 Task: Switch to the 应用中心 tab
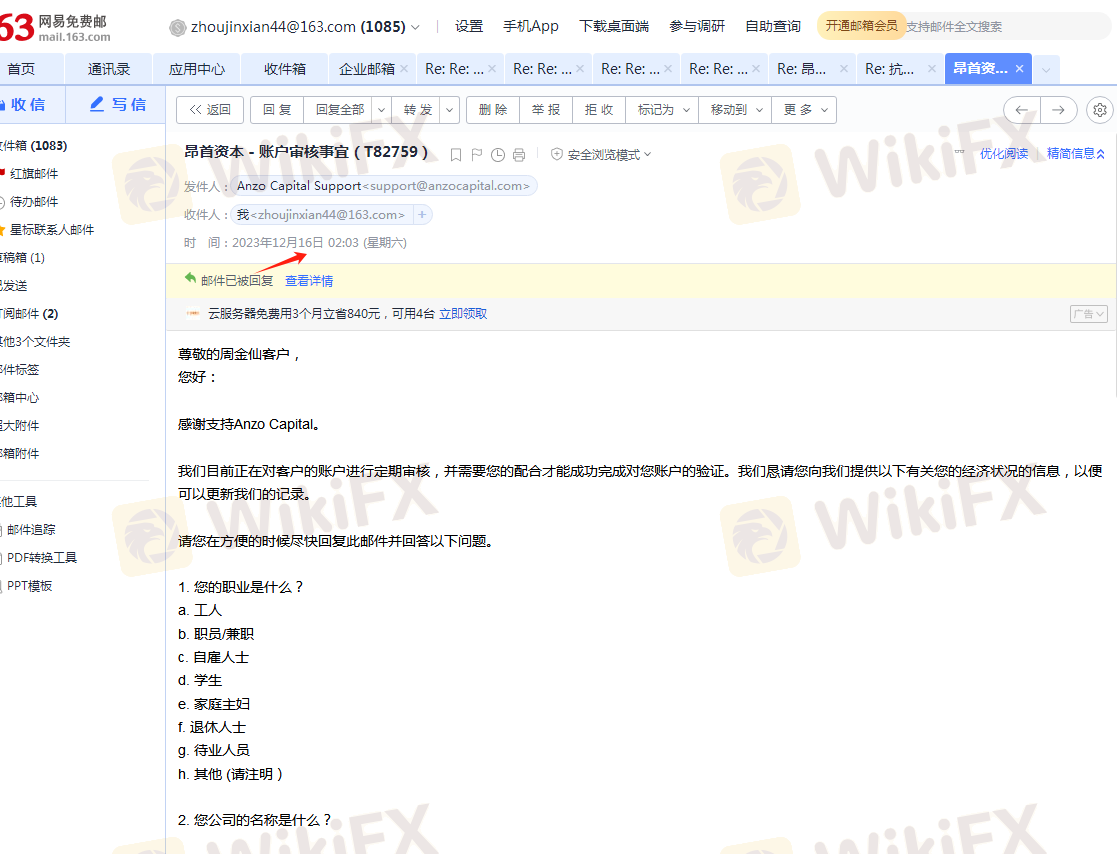point(197,69)
